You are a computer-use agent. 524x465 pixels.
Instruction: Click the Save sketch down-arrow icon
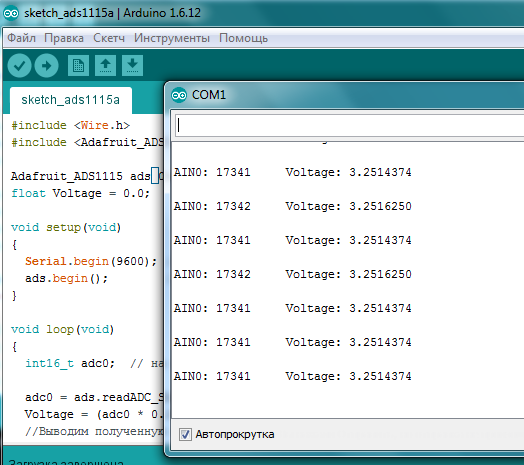(132, 66)
